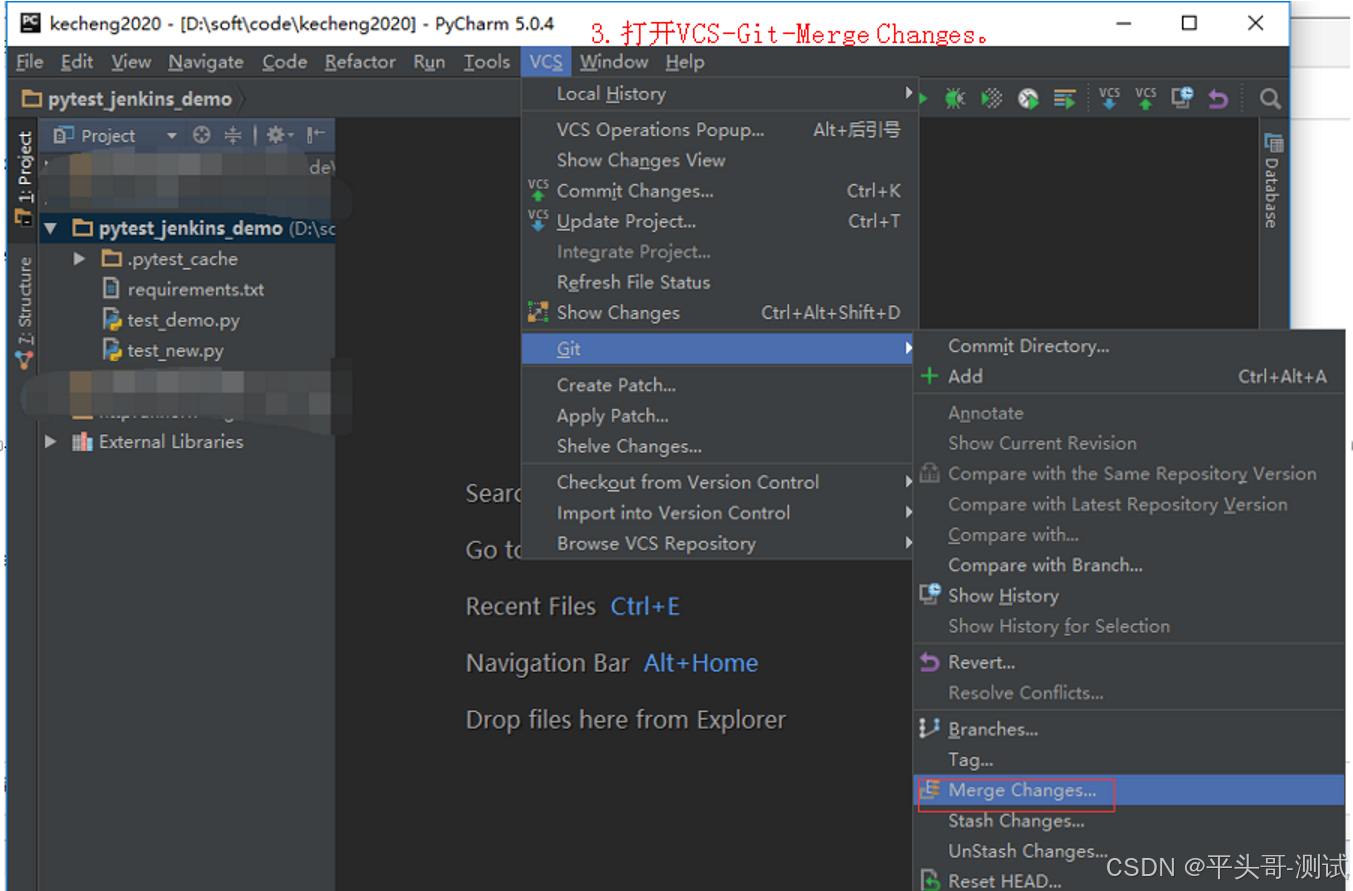The image size is (1353, 891).
Task: Click the VCS Commit (green arrow) icon
Action: [x=1144, y=98]
